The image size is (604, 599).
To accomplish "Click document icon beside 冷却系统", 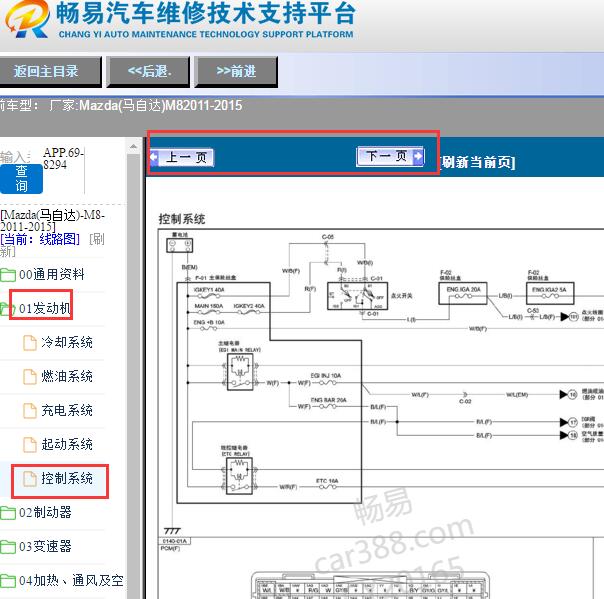I will pyautogui.click(x=30, y=343).
